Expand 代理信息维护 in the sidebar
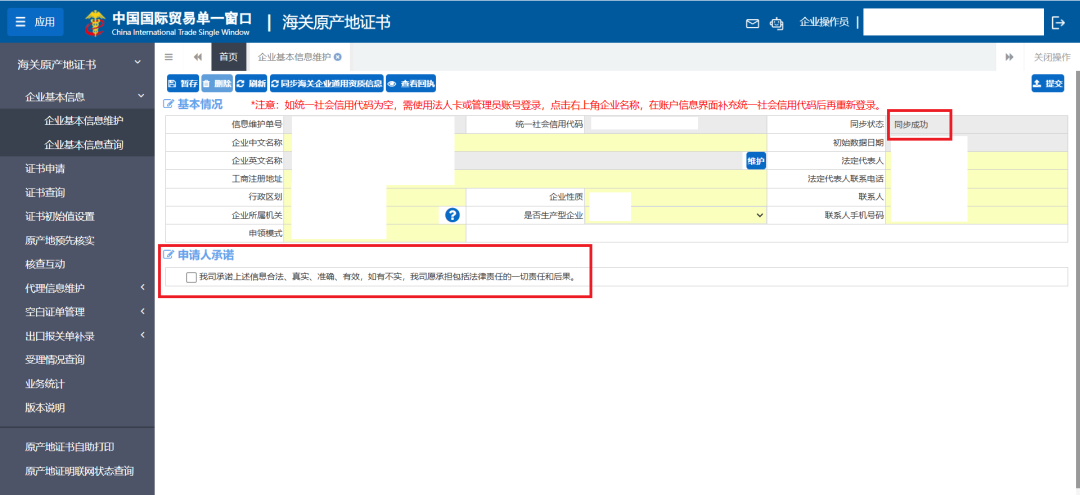Viewport: 1080px width, 495px height. (77, 288)
